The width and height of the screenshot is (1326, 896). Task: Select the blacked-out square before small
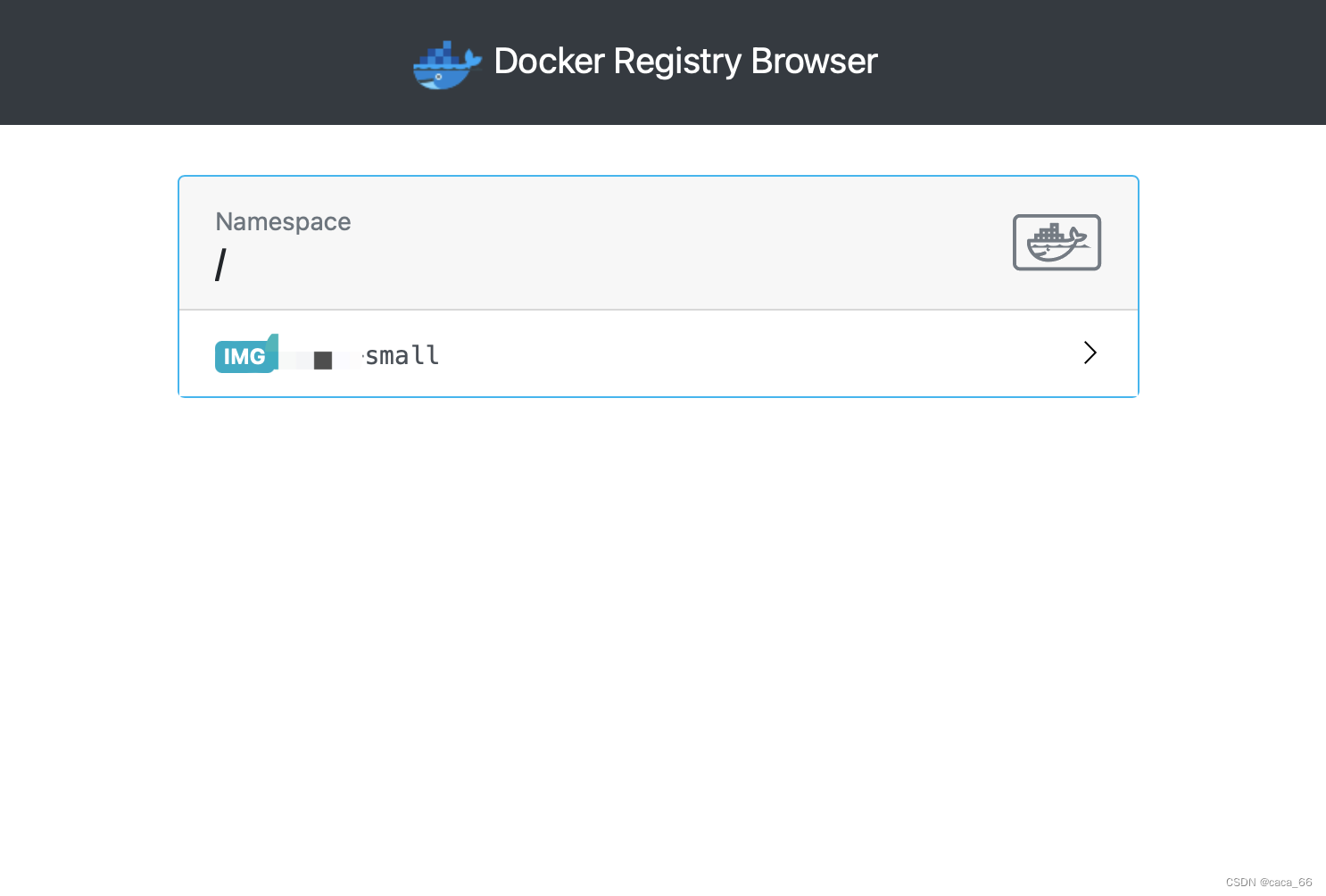tap(324, 360)
